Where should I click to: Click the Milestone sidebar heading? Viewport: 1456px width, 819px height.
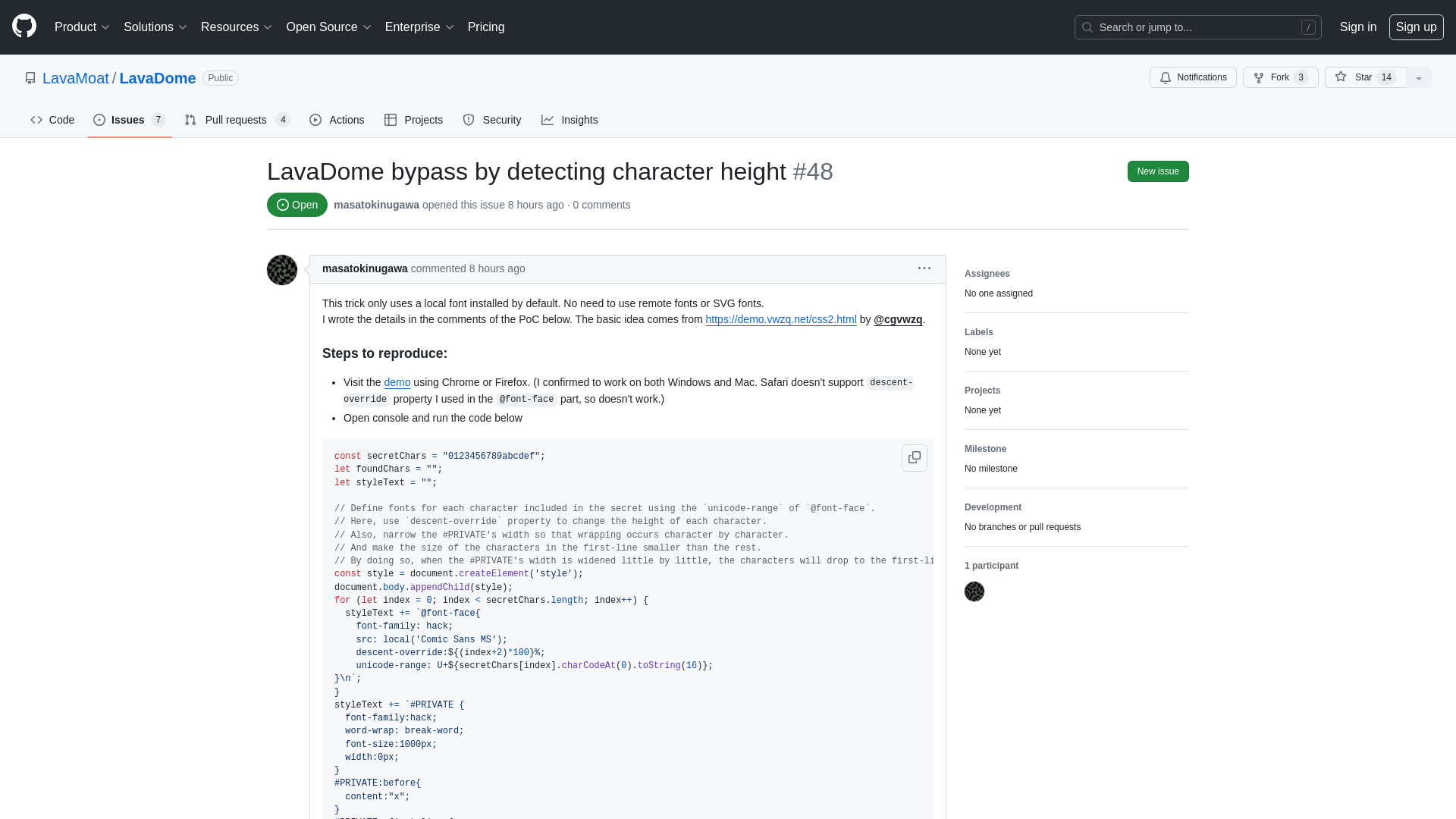pyautogui.click(x=985, y=449)
